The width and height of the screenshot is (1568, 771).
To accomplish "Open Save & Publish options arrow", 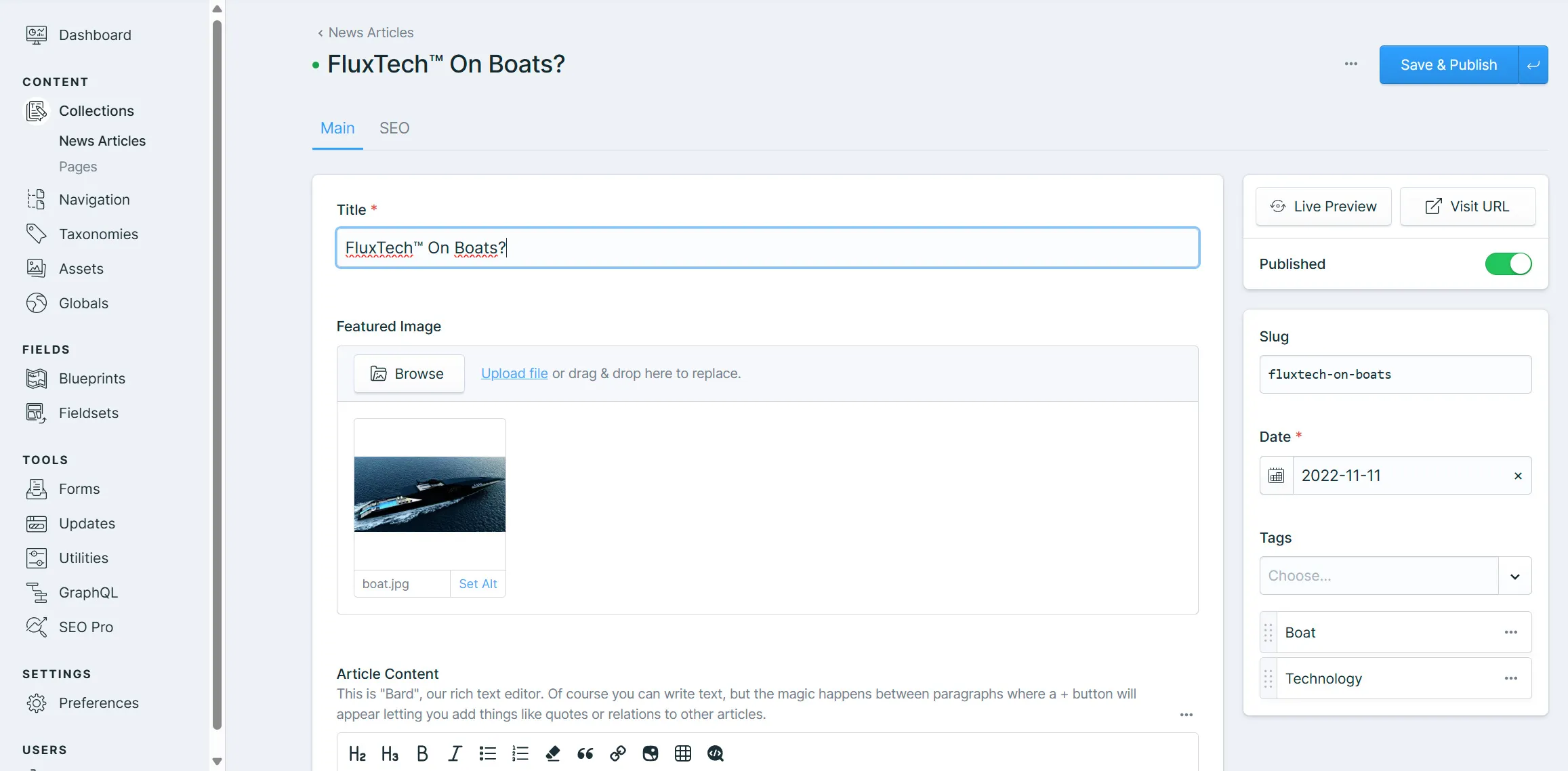I will point(1533,65).
